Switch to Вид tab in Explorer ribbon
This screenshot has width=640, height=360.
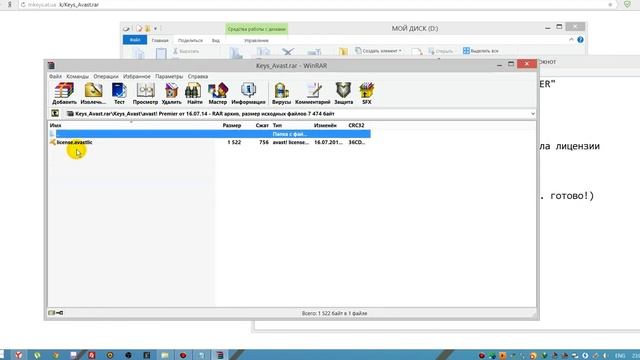tap(216, 40)
